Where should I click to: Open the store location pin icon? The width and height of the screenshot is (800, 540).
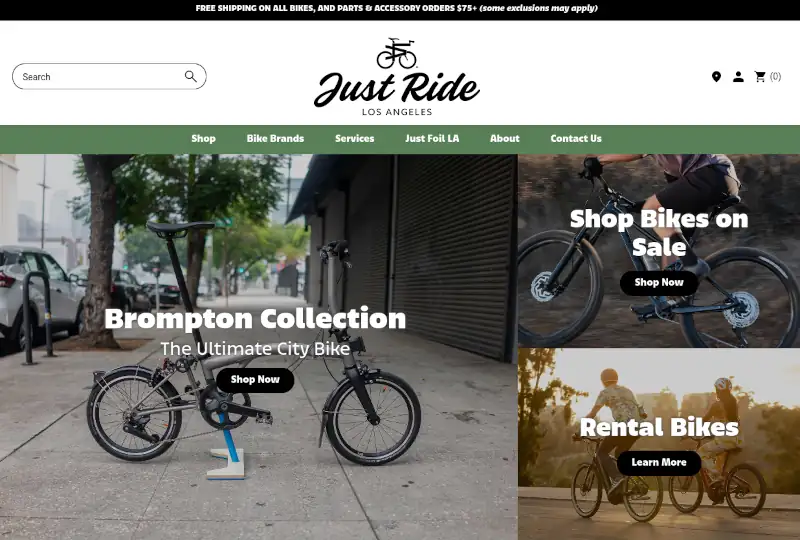coord(716,77)
